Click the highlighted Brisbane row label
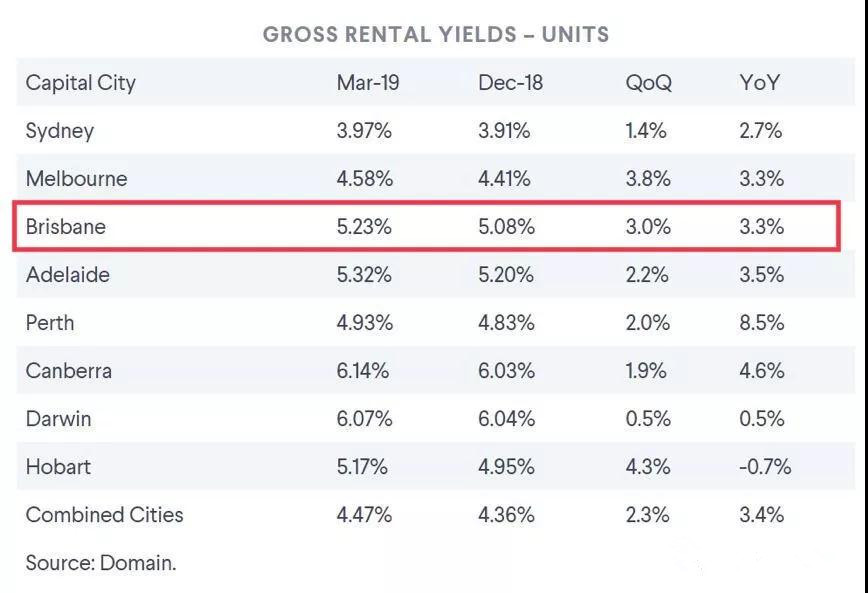Viewport: 868px width, 593px height. point(66,227)
